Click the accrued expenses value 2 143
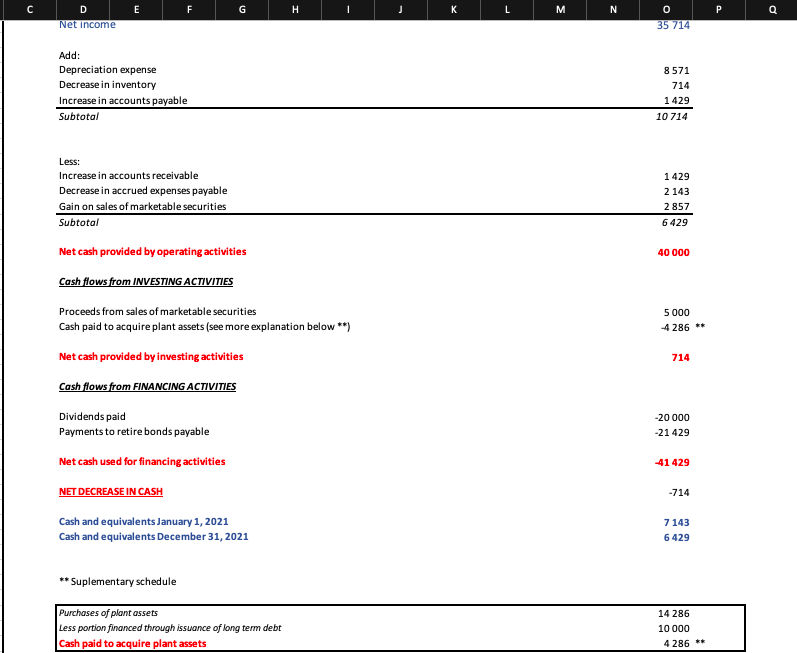The width and height of the screenshot is (797, 653). 677,192
